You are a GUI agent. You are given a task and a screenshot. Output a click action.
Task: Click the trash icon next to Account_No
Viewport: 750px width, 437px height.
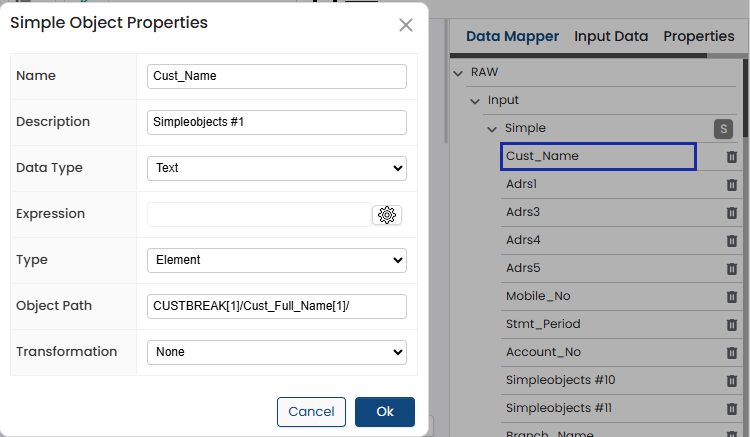731,353
